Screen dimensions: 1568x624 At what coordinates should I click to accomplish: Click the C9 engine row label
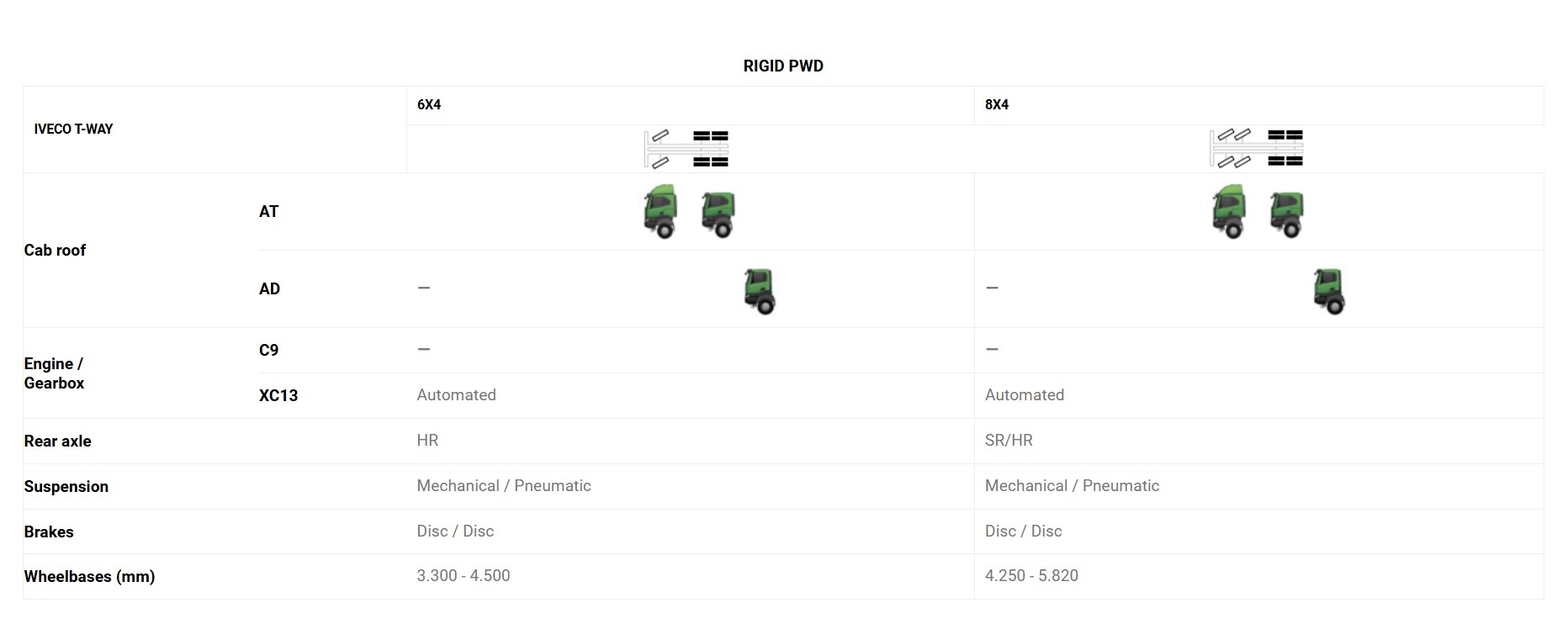click(268, 350)
